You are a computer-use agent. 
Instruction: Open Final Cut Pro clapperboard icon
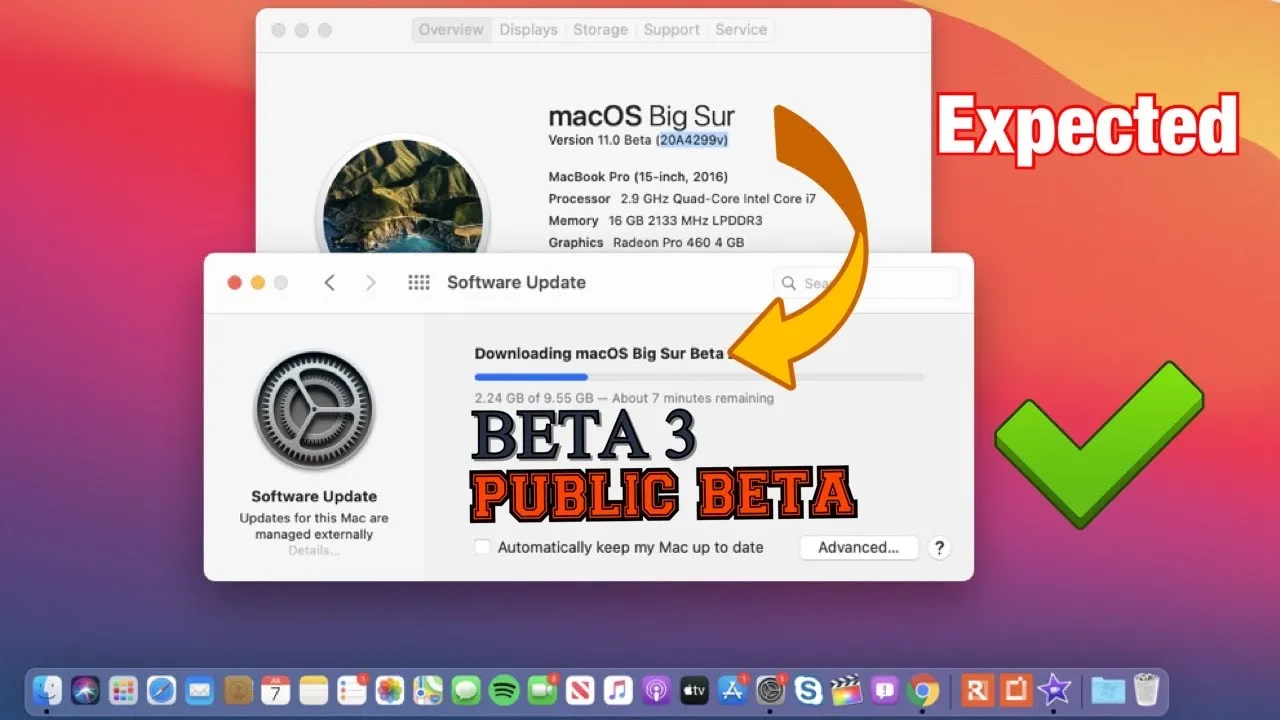[x=846, y=690]
